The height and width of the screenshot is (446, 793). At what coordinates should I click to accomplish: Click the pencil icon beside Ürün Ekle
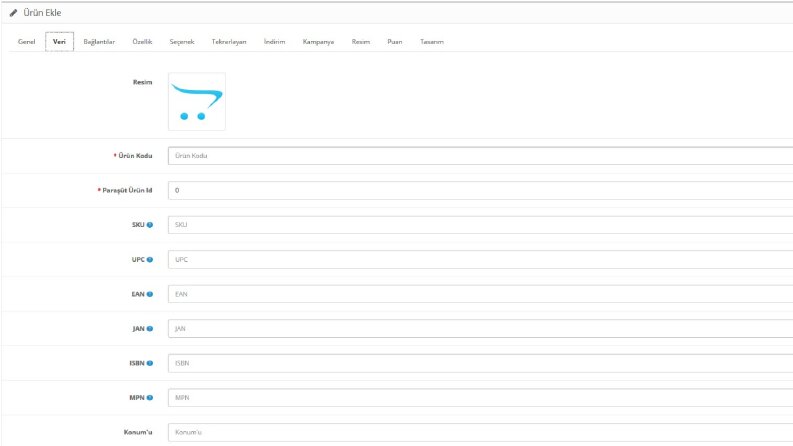coord(14,13)
